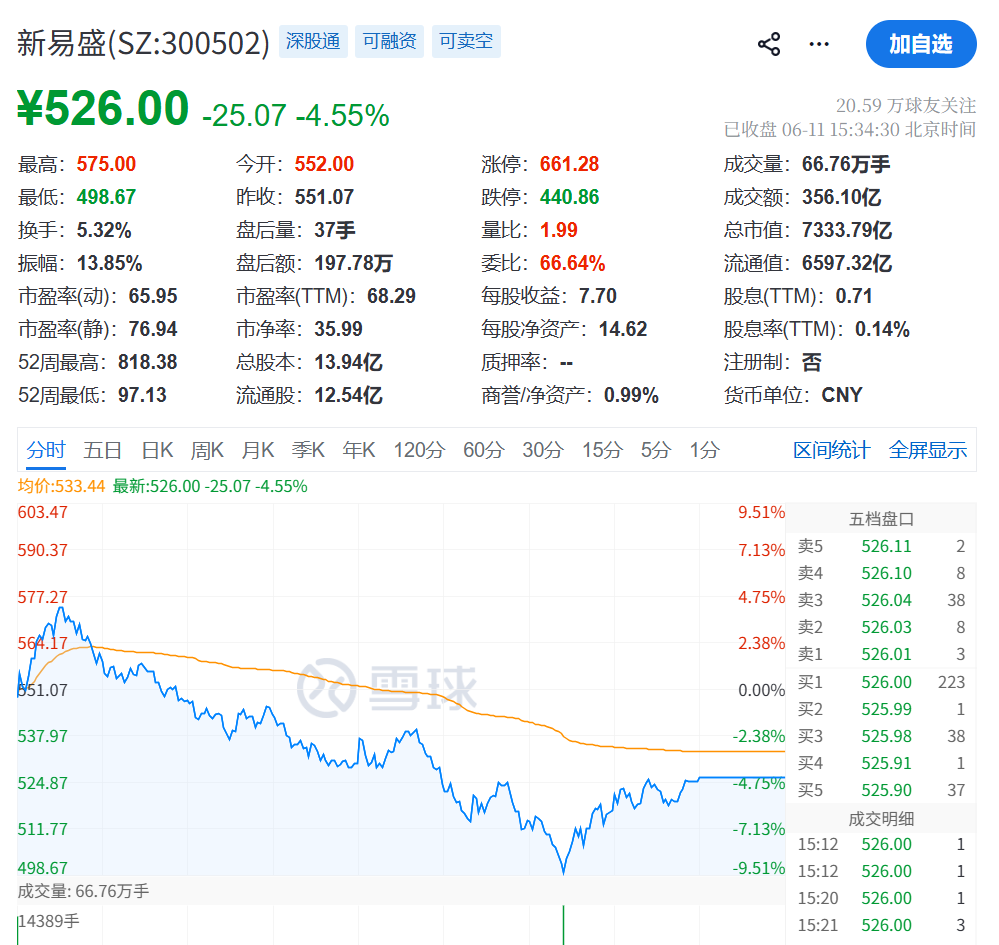Select the 15分 interval tab
Viewport: 999px width, 945px height.
tap(602, 451)
